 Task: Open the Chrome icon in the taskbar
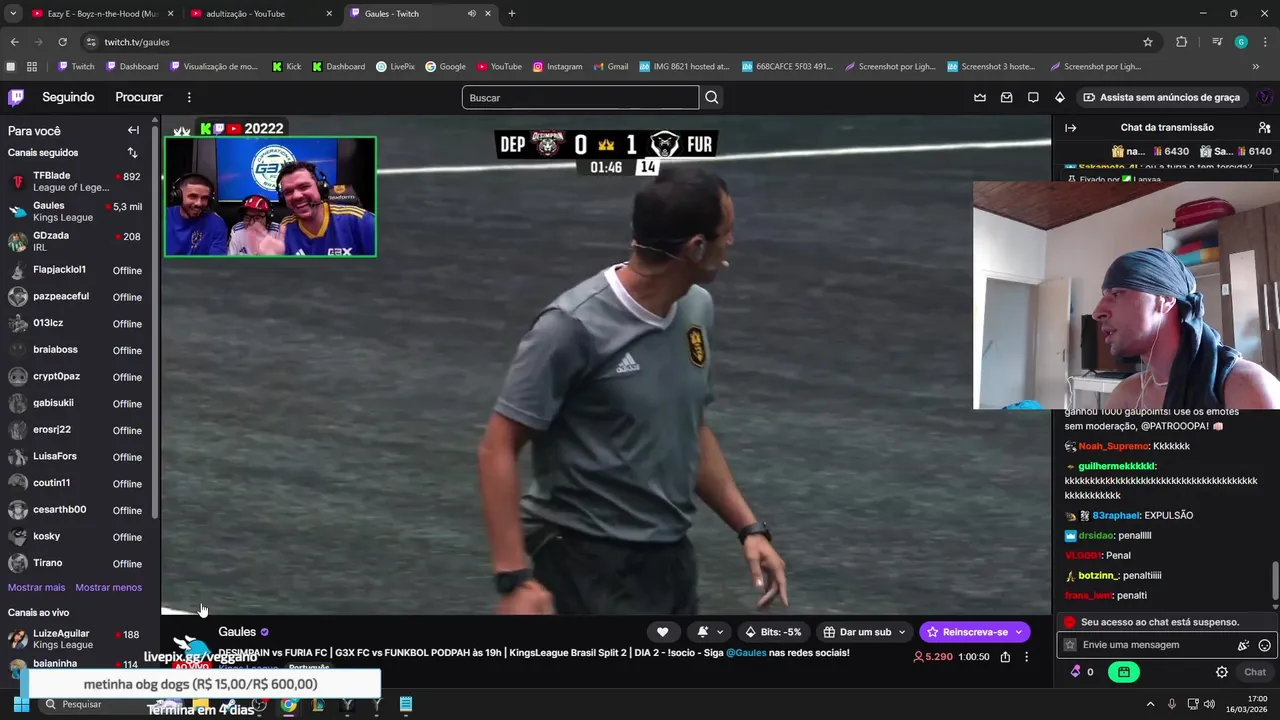coord(288,704)
